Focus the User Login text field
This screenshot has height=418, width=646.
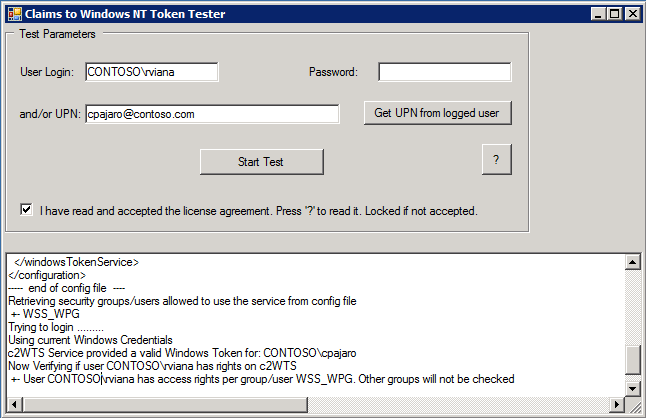(x=151, y=72)
